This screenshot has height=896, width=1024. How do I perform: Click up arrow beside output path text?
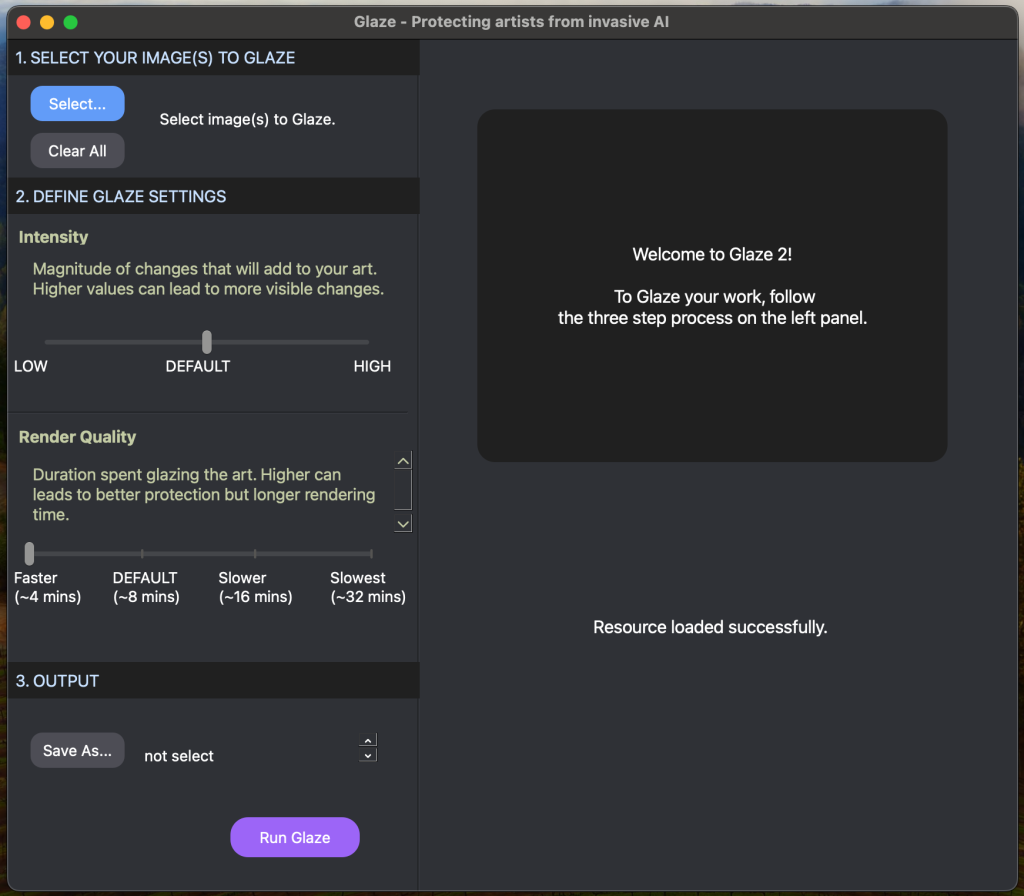[368, 741]
